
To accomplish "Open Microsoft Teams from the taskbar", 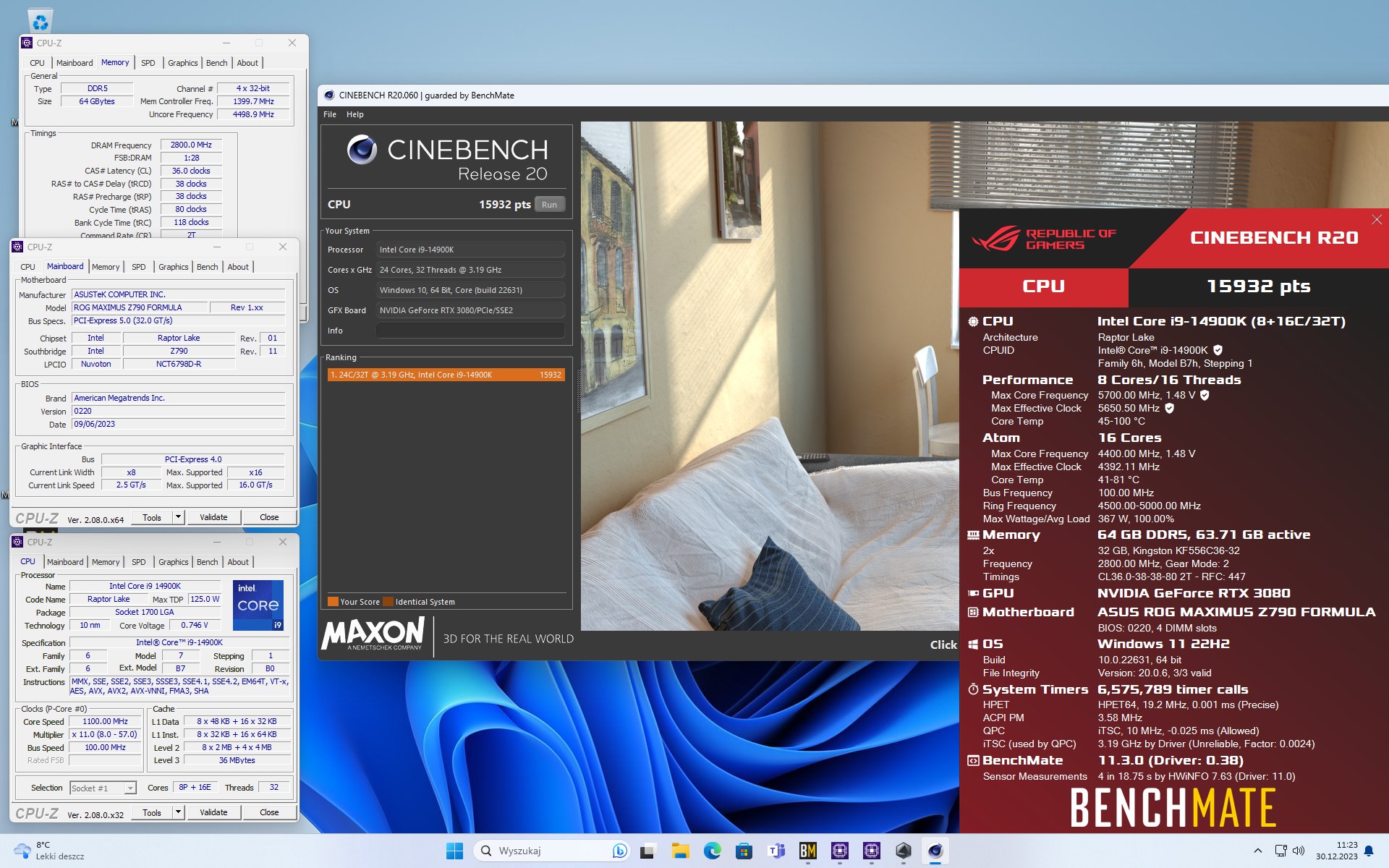I will pyautogui.click(x=776, y=851).
